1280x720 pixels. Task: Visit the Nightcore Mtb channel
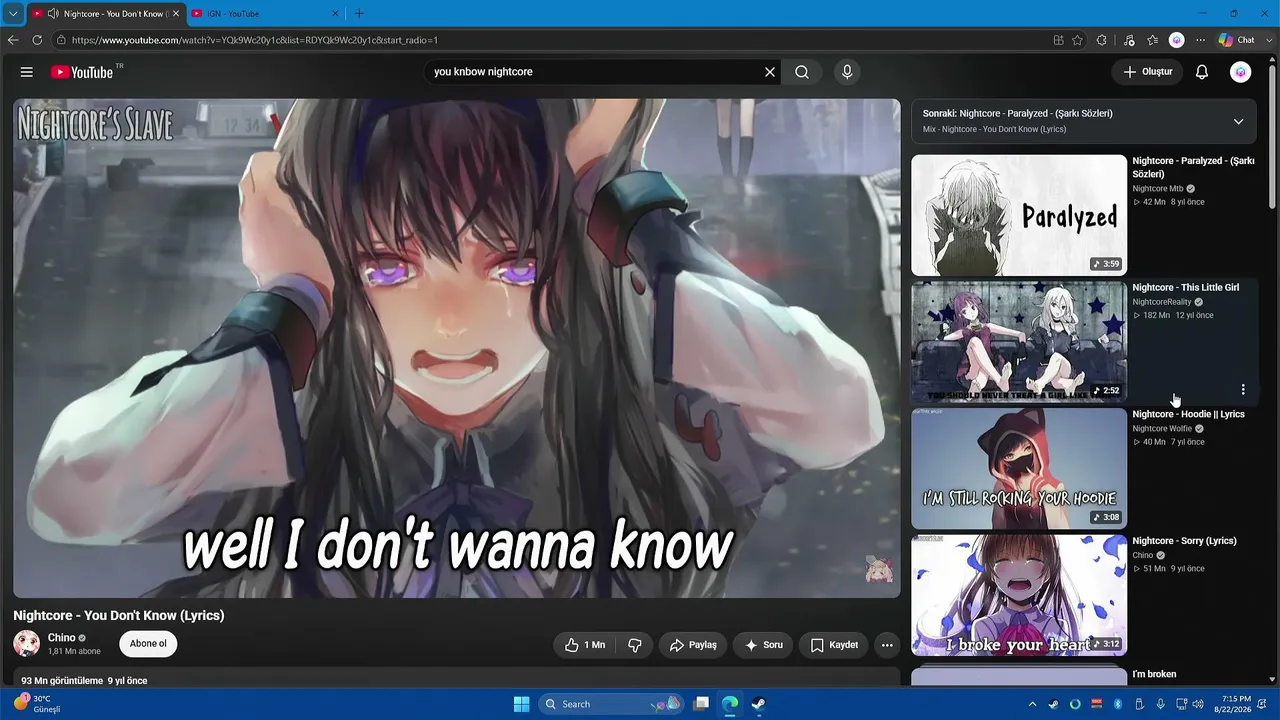pos(1158,188)
